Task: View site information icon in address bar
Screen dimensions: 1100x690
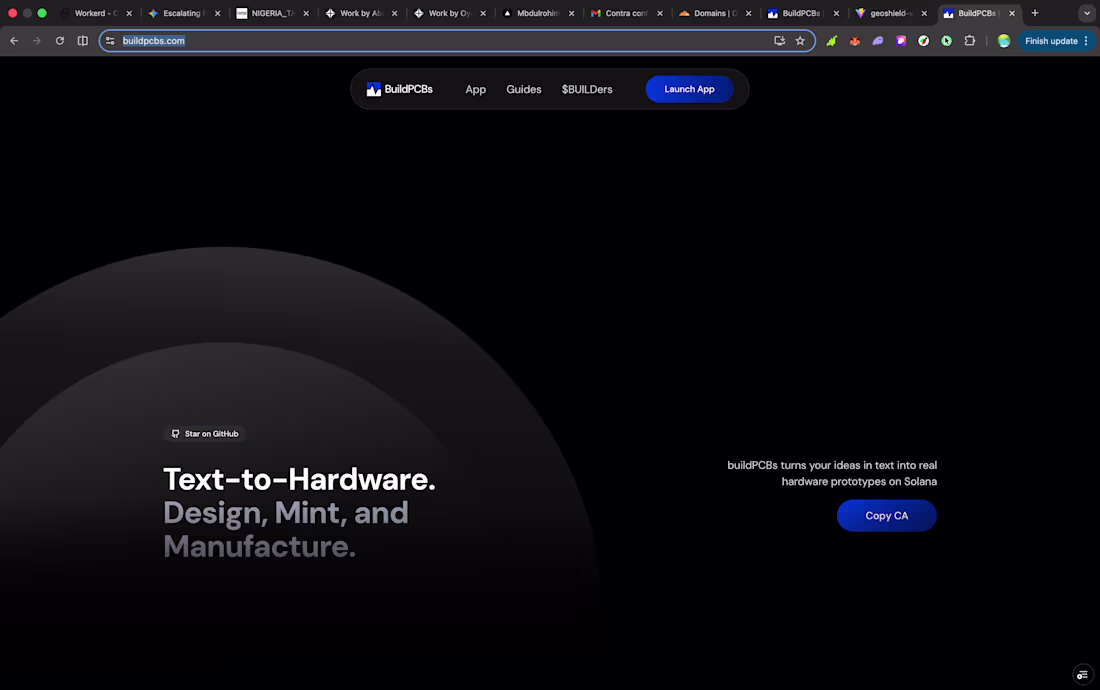Action: coord(110,41)
